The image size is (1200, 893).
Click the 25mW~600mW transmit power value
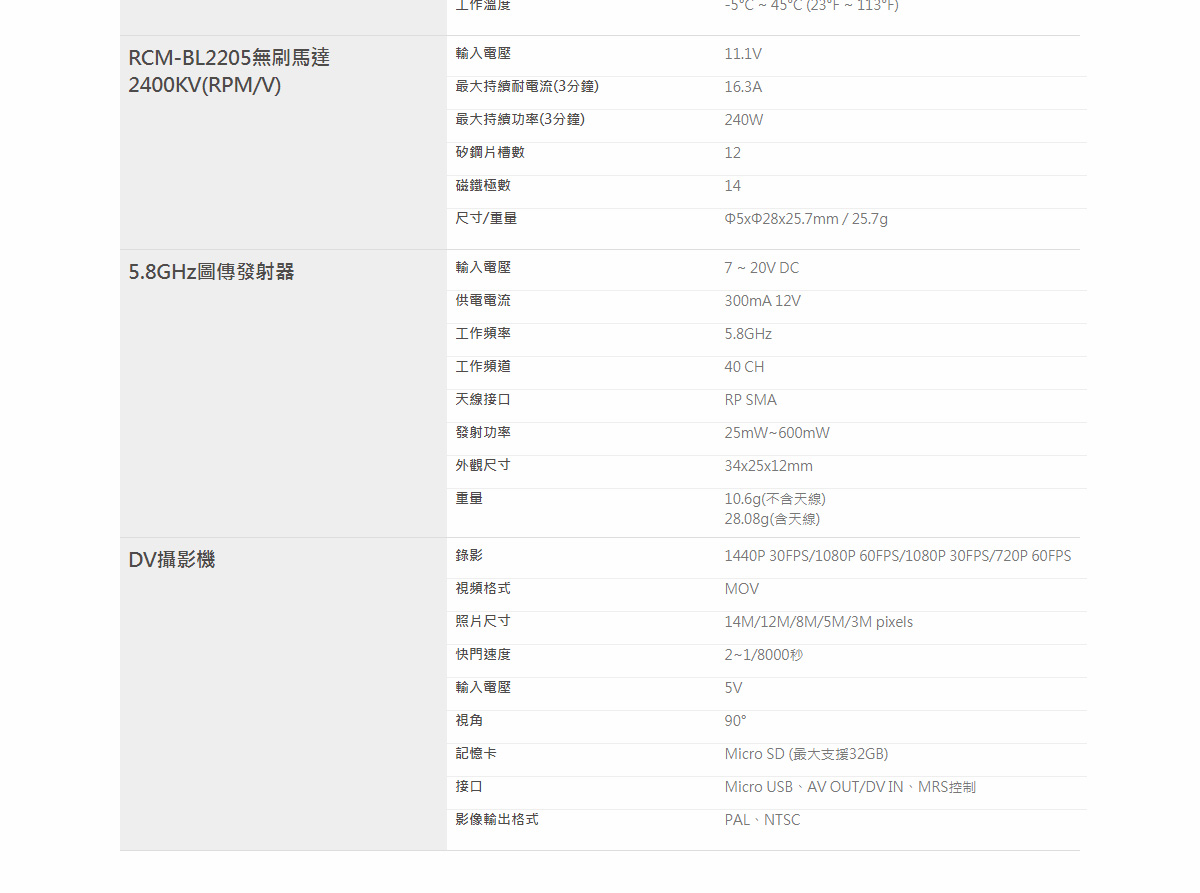[x=777, y=433]
